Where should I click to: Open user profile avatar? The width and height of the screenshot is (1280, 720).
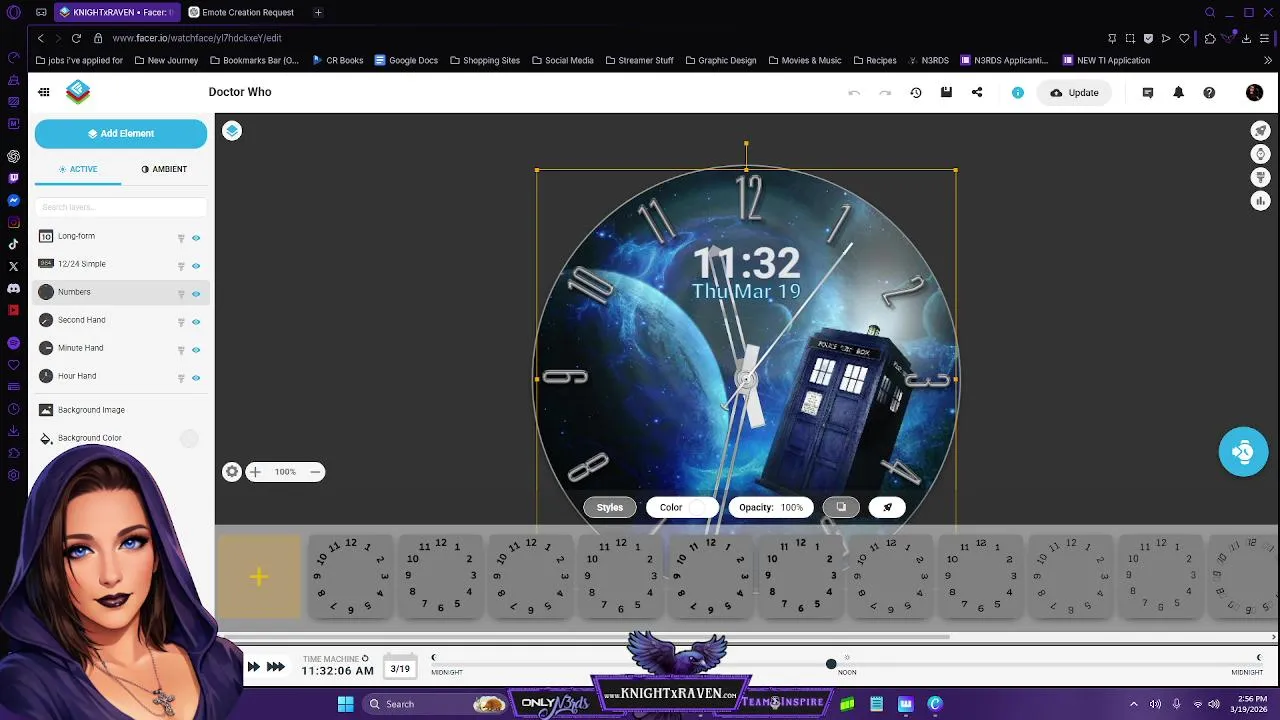pos(1254,92)
